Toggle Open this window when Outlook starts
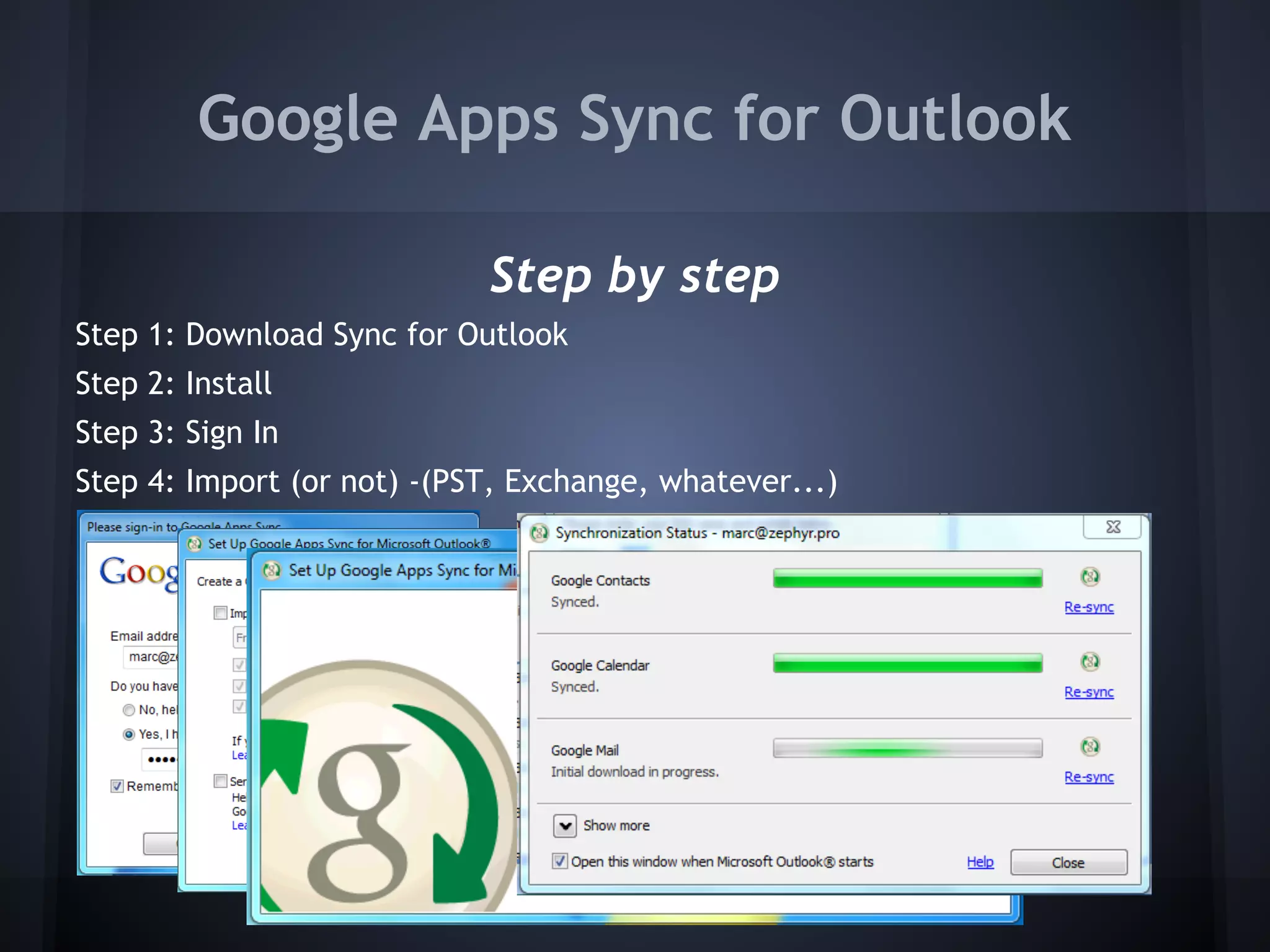Viewport: 1270px width, 952px height. tap(559, 862)
